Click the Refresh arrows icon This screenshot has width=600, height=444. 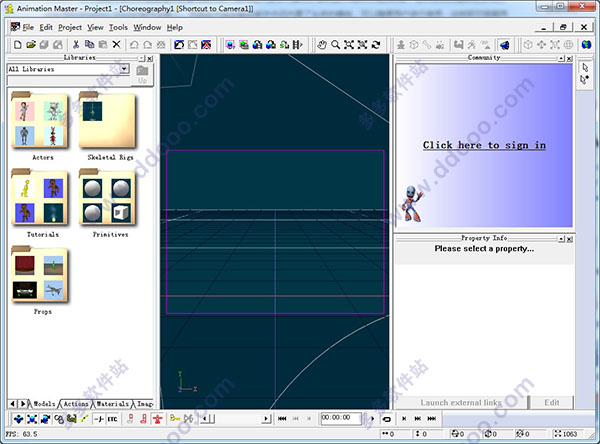tap(376, 45)
